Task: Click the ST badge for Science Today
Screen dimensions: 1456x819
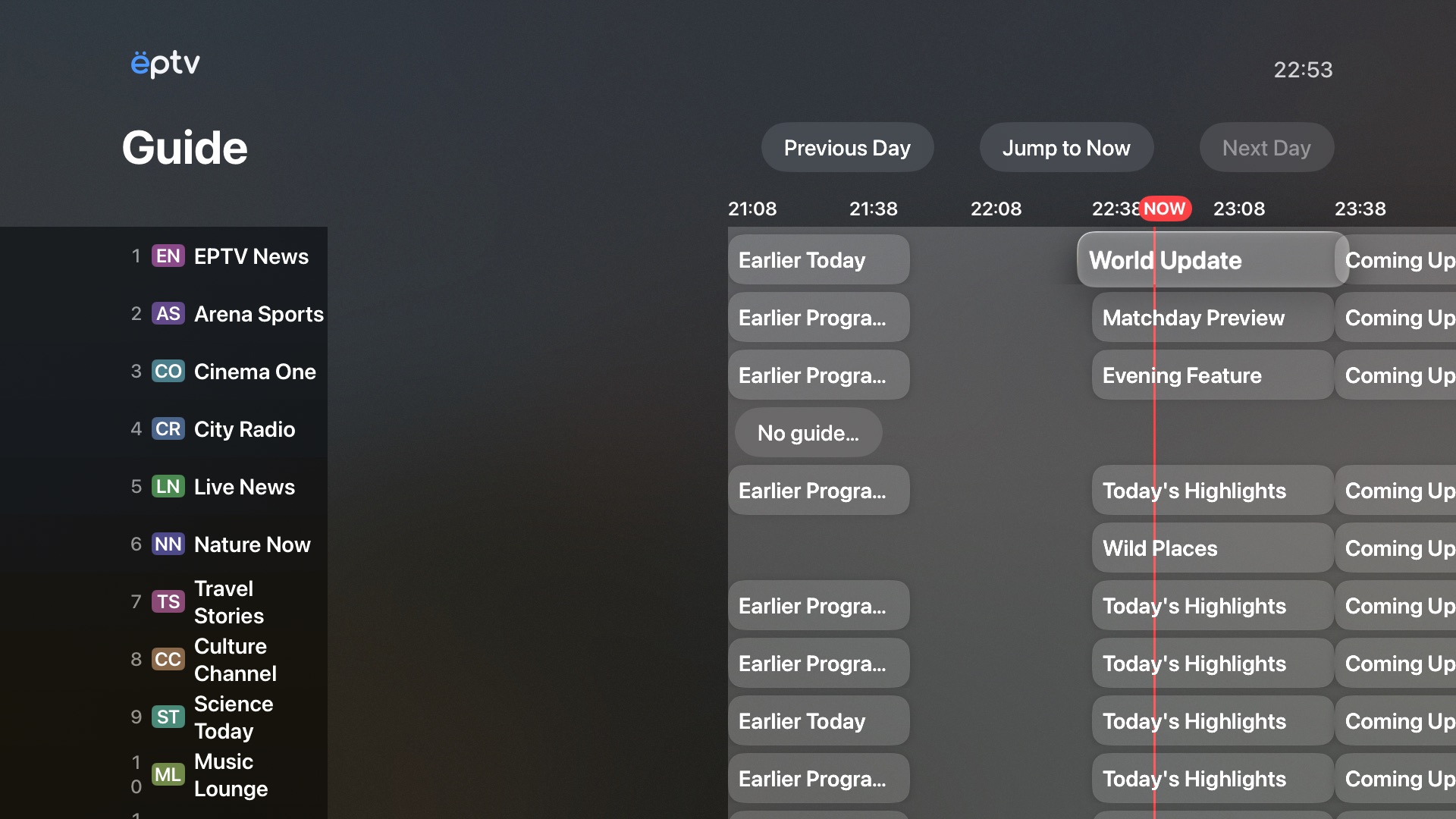Action: 168,717
